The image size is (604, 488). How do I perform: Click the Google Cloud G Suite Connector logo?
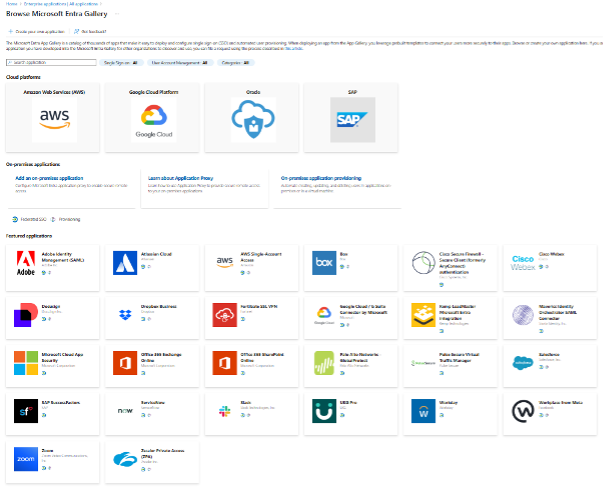(x=324, y=315)
